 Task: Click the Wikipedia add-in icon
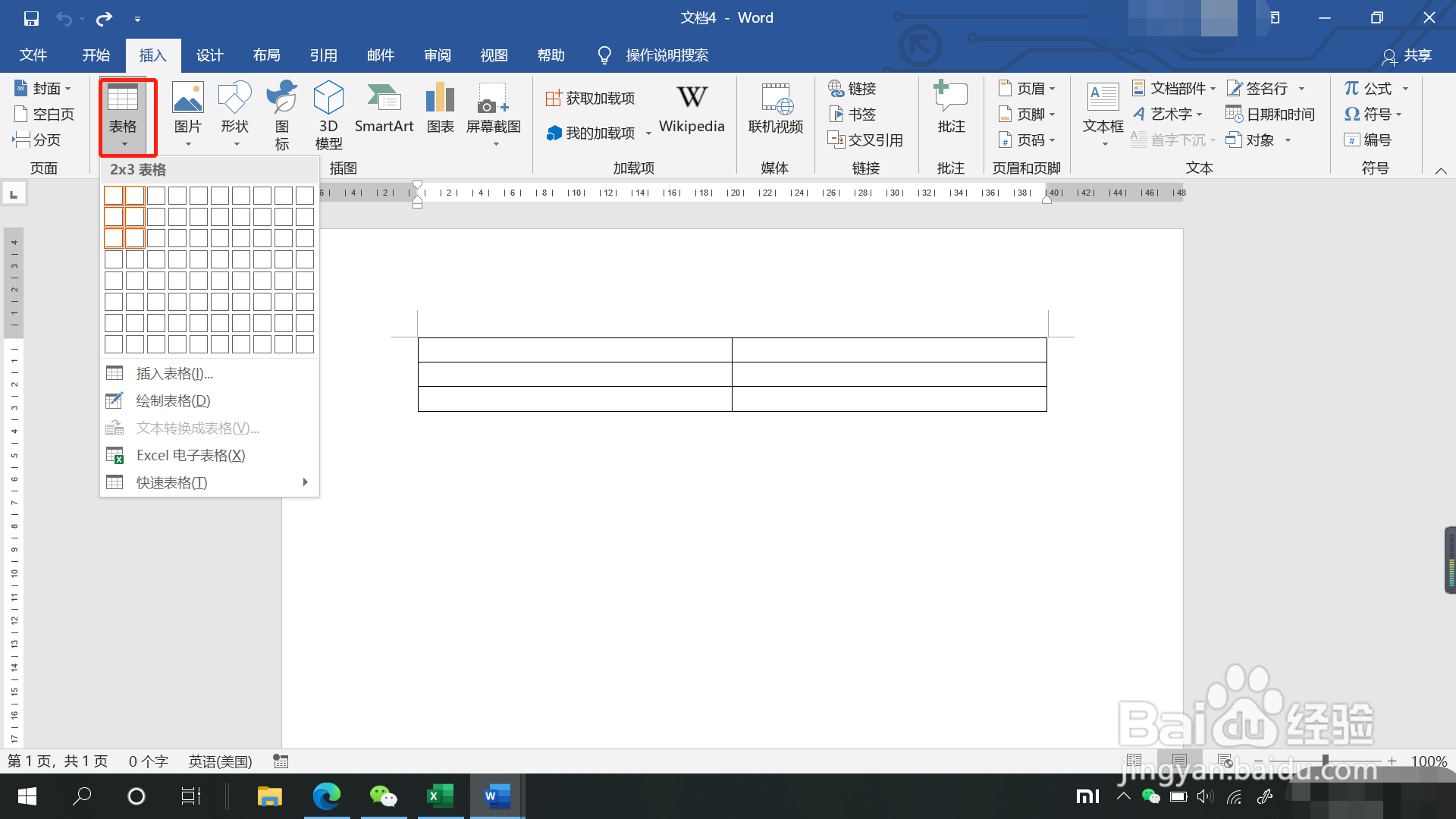[692, 108]
